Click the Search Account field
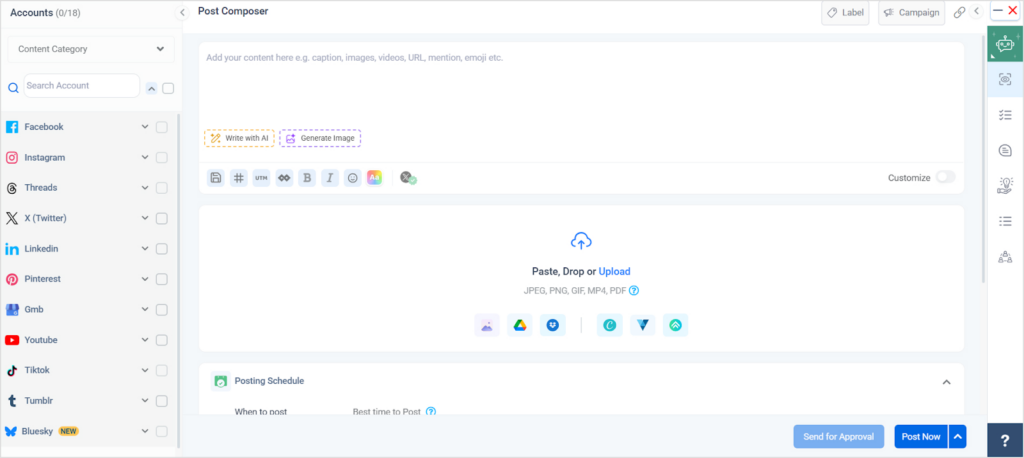 click(x=82, y=86)
